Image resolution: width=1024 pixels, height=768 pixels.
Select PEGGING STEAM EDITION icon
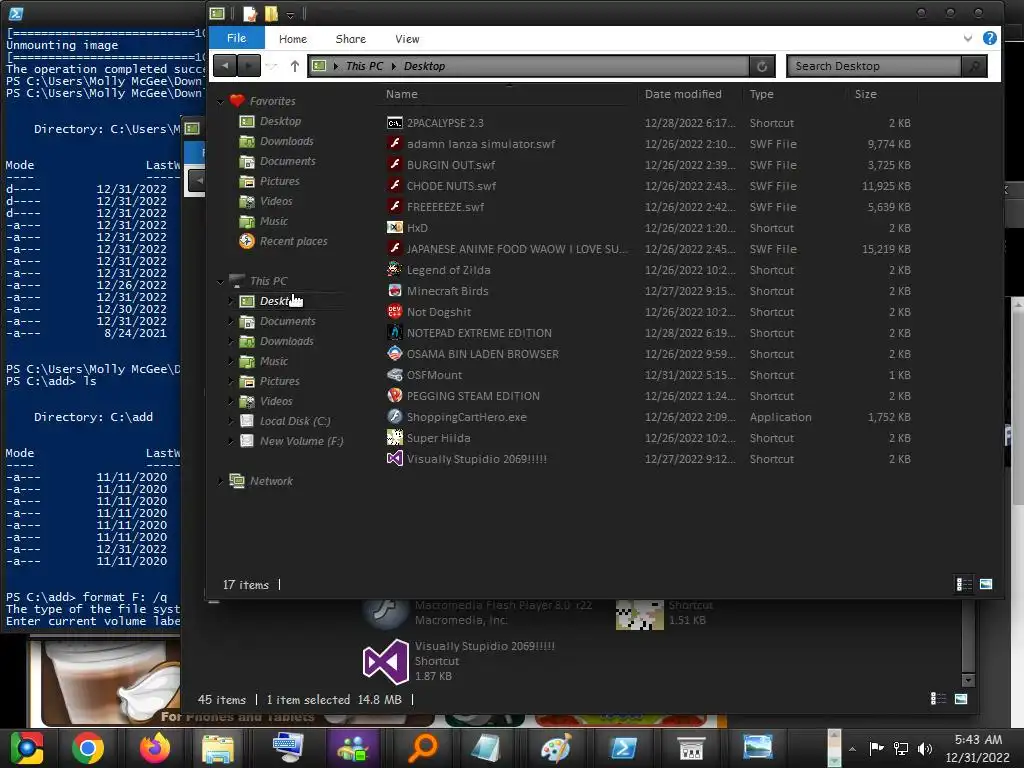(x=394, y=396)
